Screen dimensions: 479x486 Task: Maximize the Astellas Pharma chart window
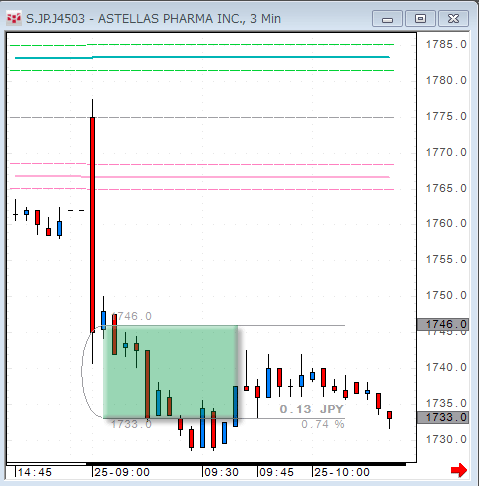(x=420, y=19)
